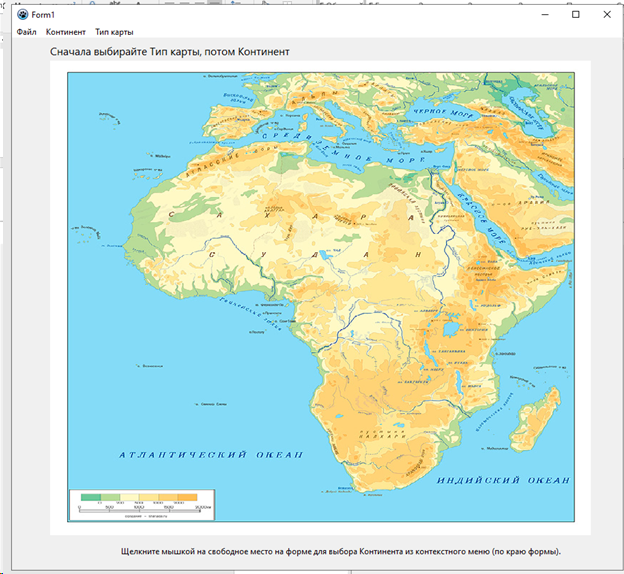Open the Файл menu

26,32
